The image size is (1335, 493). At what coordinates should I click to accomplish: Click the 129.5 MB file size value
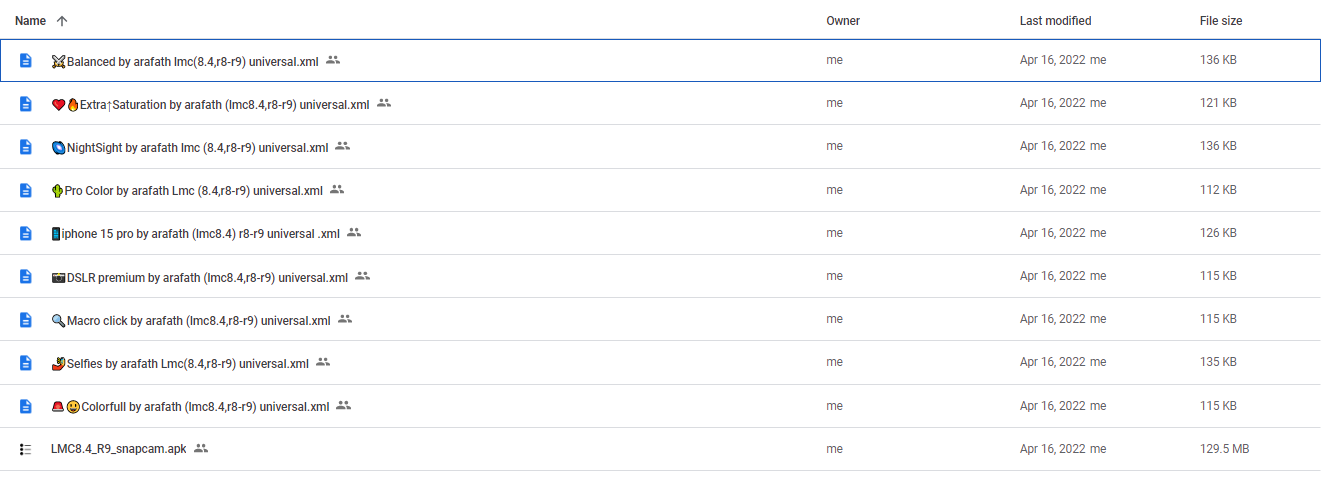coord(1224,449)
